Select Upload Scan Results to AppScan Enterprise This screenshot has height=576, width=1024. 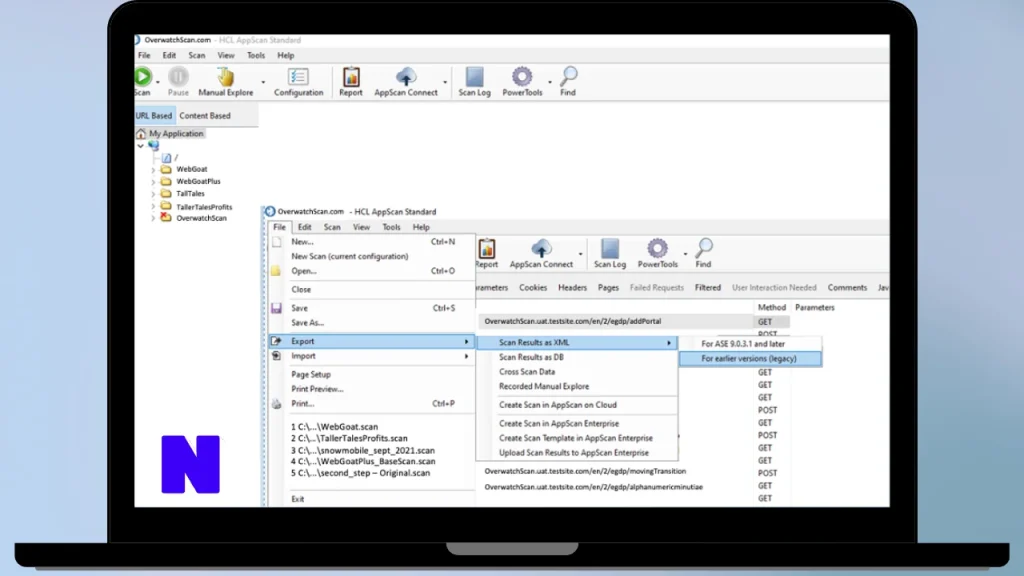coord(573,453)
